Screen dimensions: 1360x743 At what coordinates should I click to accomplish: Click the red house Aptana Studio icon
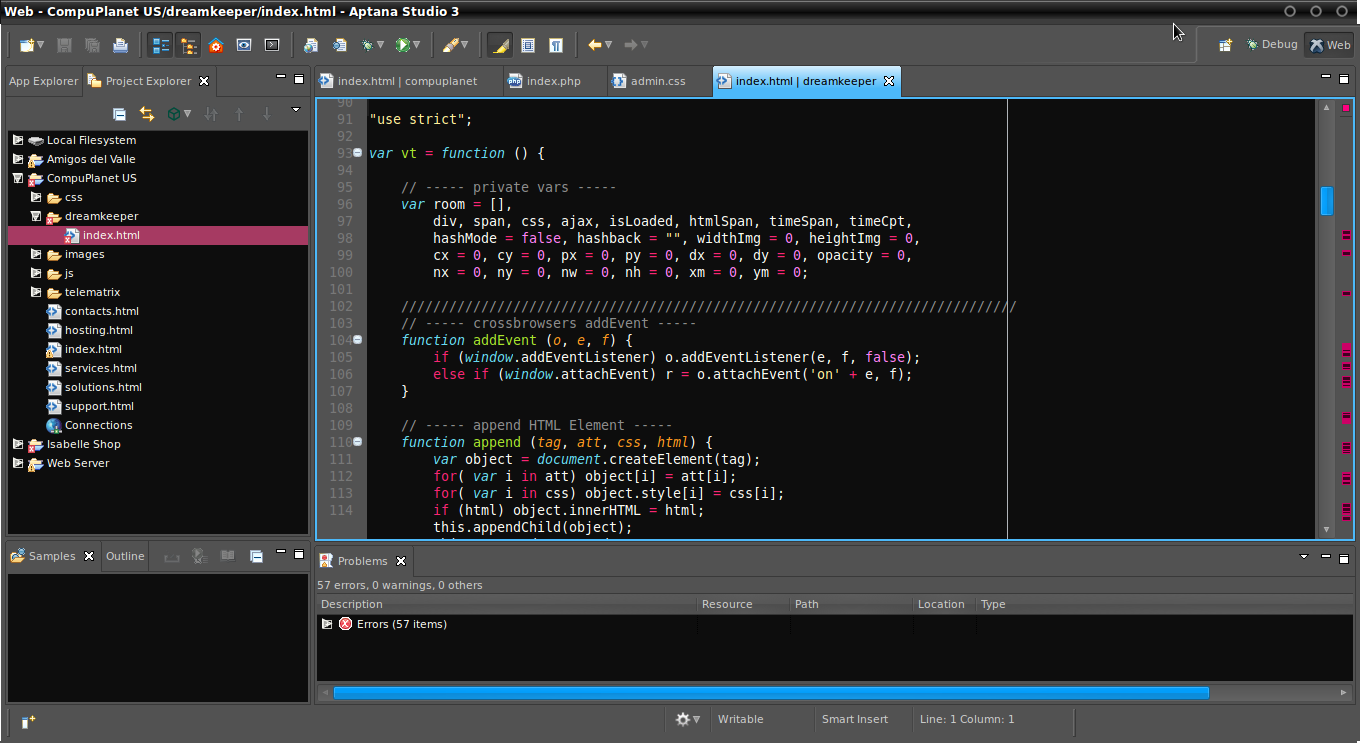tap(216, 45)
